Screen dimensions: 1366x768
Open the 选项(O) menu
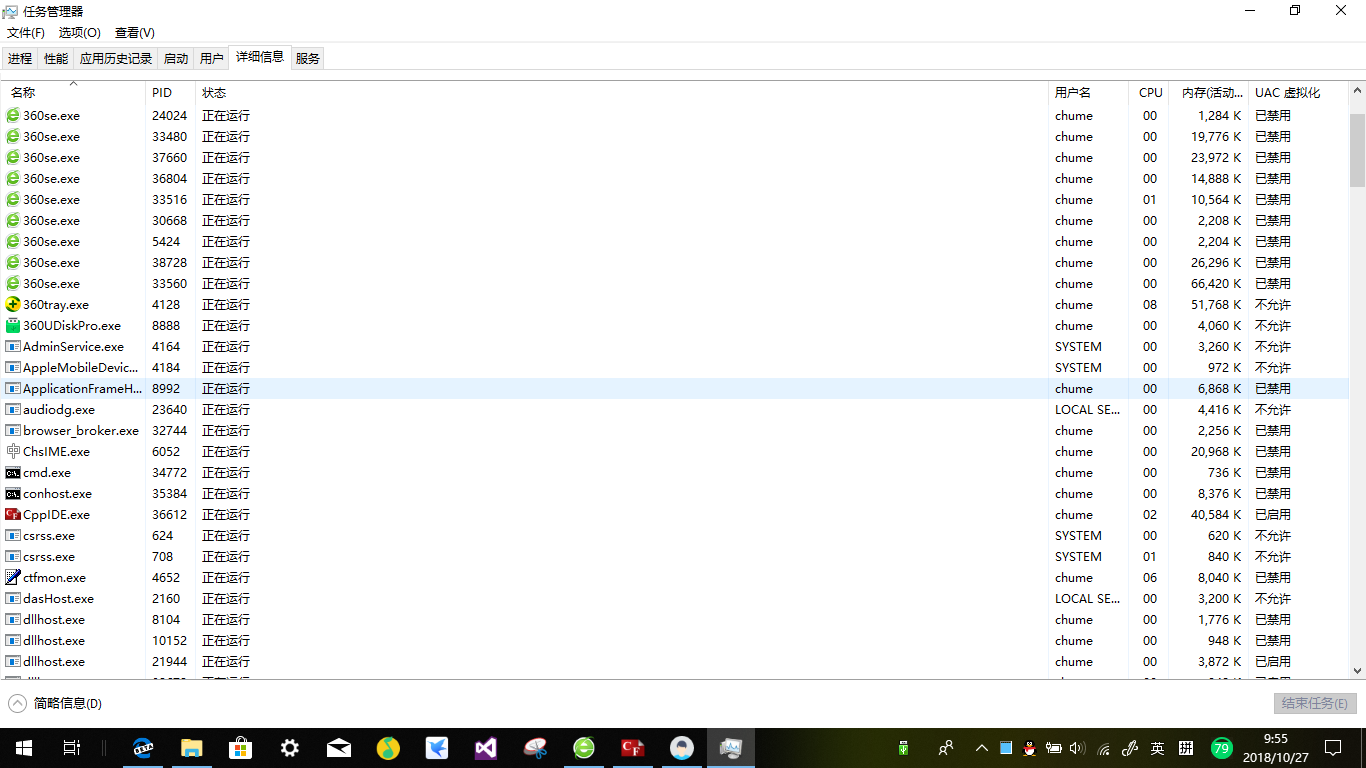coord(80,33)
